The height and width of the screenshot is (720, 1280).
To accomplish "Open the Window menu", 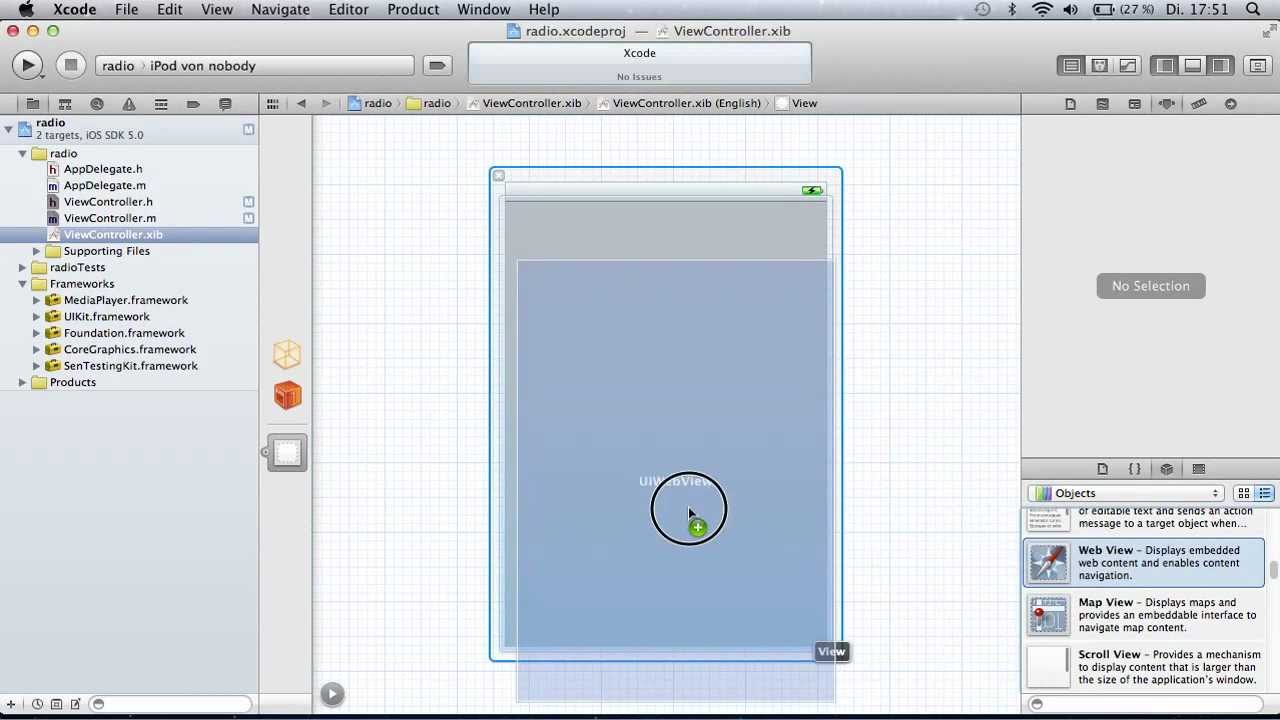I will [484, 10].
